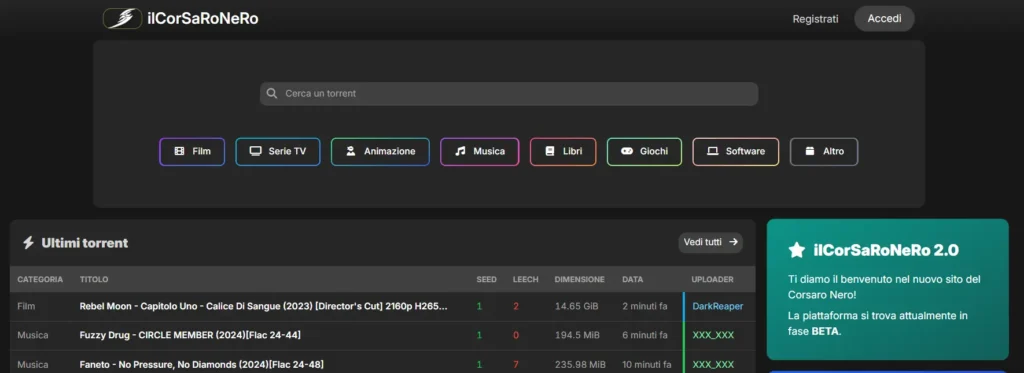Click the 2 minuti fa date
This screenshot has height=373, width=1024.
point(645,306)
